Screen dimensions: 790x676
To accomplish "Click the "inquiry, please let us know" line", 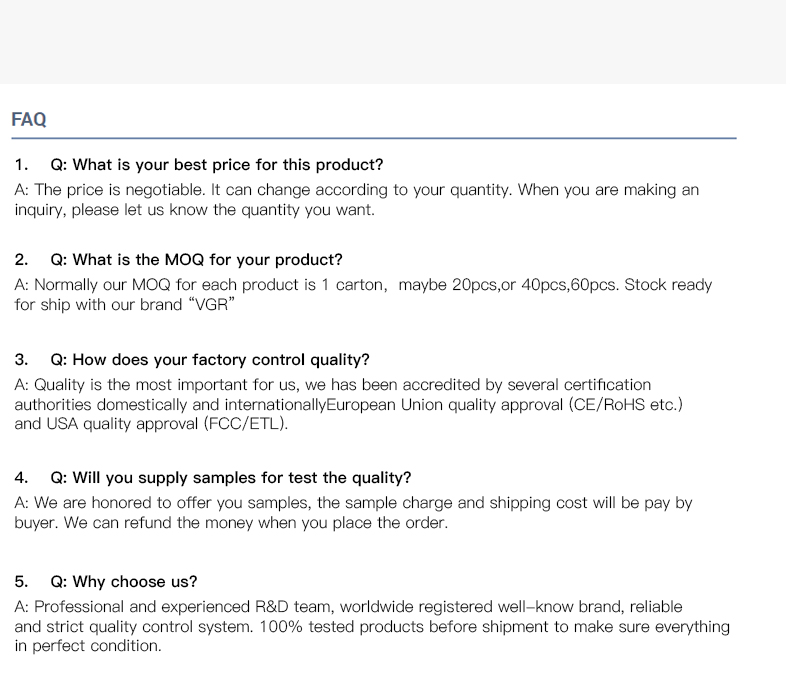I will click(x=194, y=210).
